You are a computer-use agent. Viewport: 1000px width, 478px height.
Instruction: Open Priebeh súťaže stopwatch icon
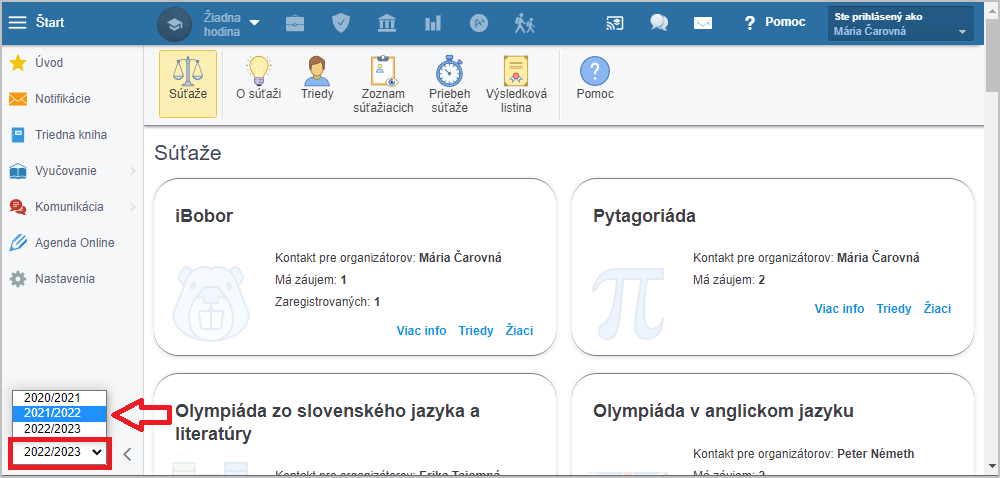pyautogui.click(x=449, y=85)
